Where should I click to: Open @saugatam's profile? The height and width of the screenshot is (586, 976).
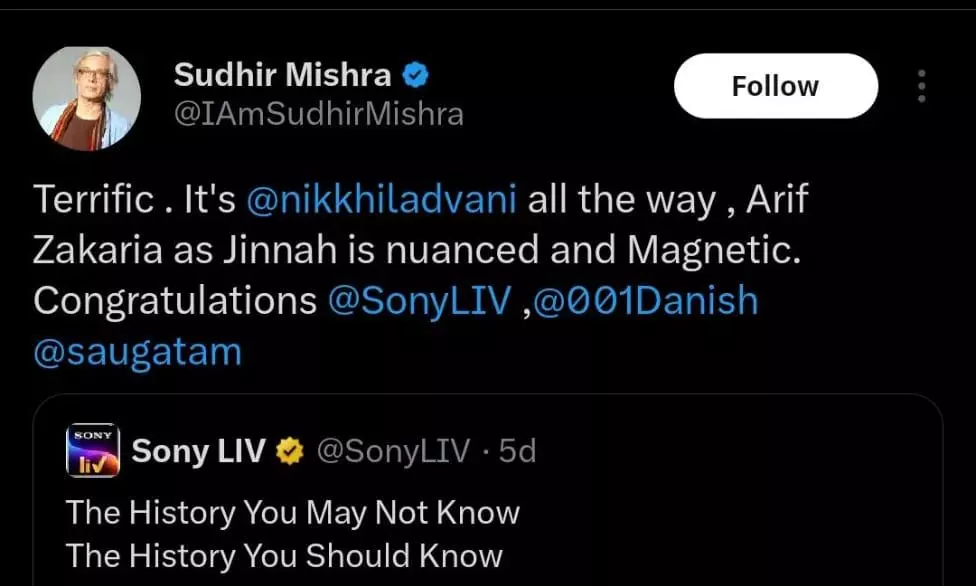[x=137, y=351]
